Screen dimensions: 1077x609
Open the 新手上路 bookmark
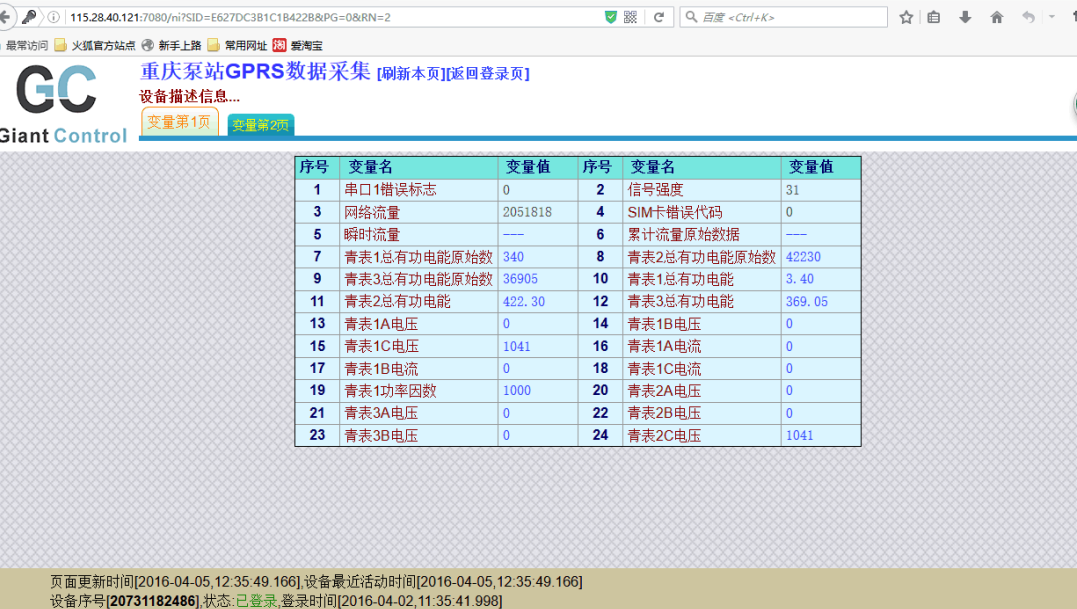172,45
